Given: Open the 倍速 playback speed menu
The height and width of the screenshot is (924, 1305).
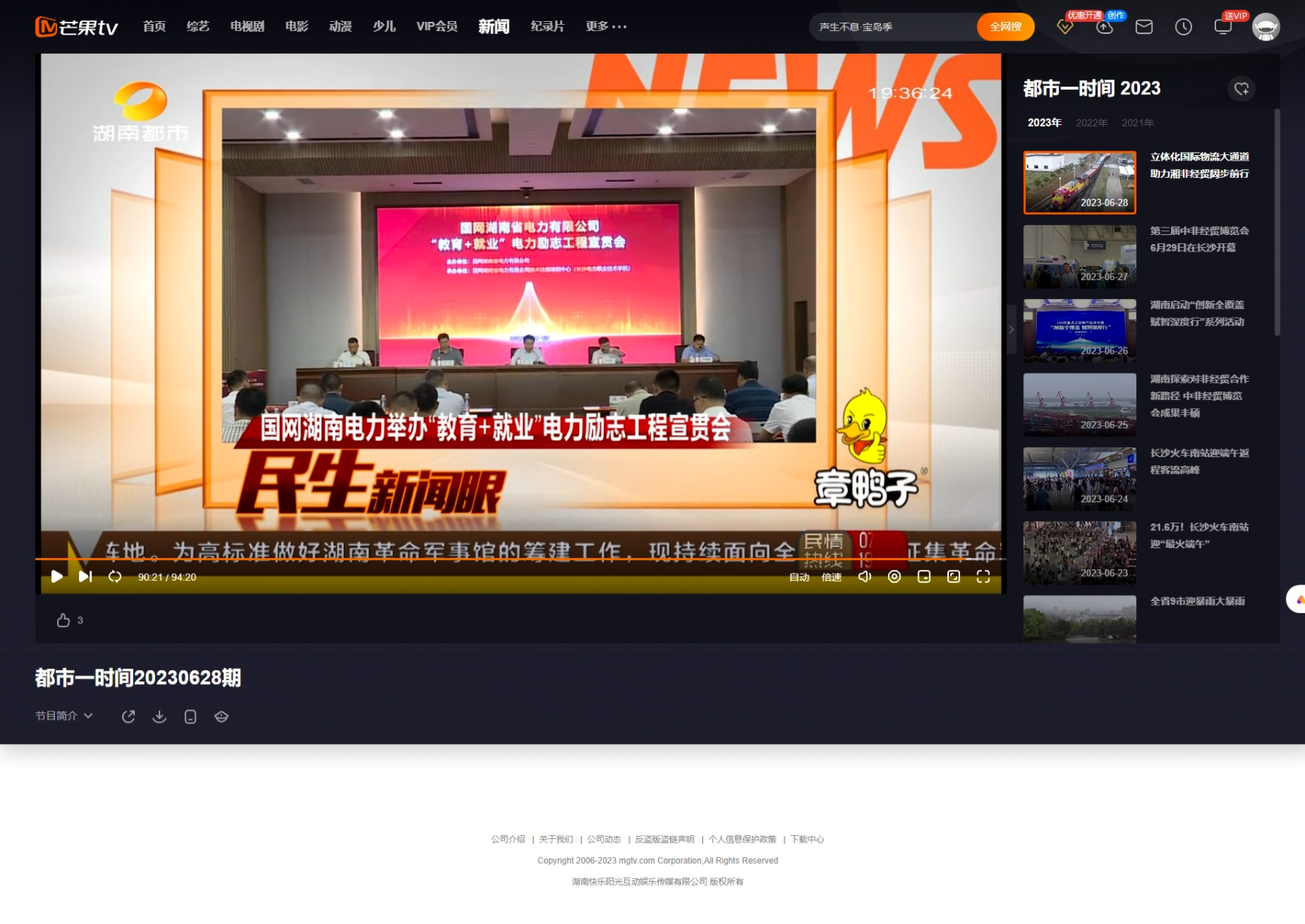Looking at the screenshot, I should 831,577.
